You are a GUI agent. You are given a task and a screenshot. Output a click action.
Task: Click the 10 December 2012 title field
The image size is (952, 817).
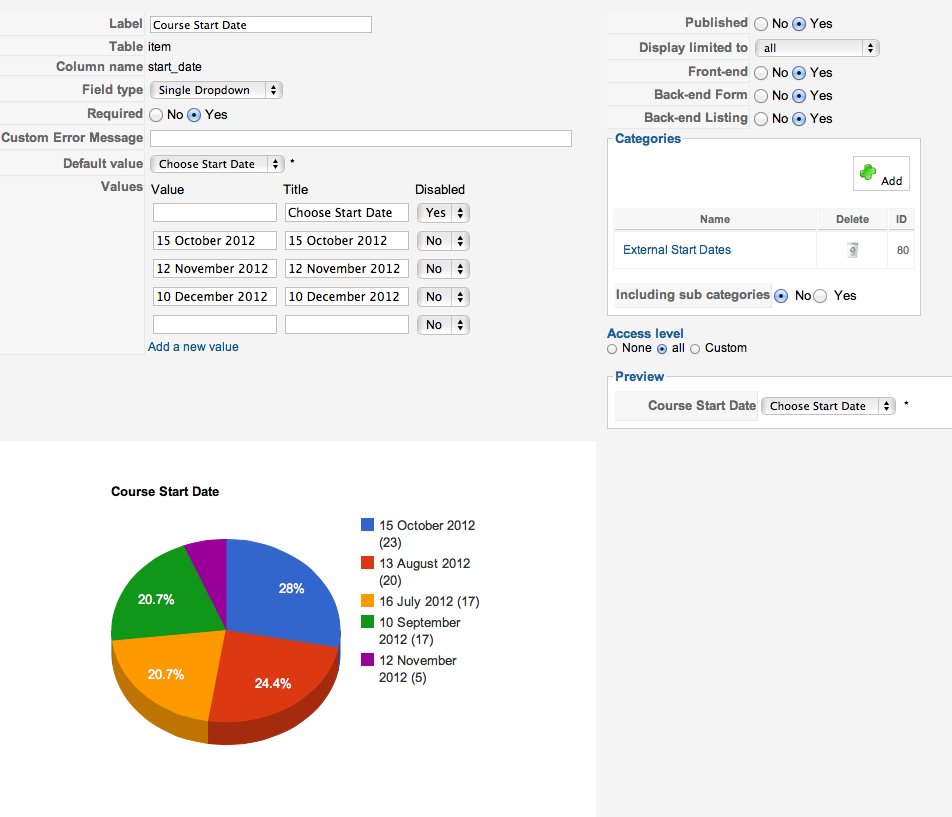[347, 296]
